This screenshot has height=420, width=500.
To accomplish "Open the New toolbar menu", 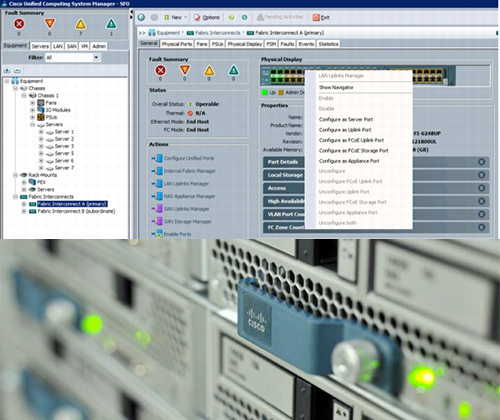I will pos(176,17).
